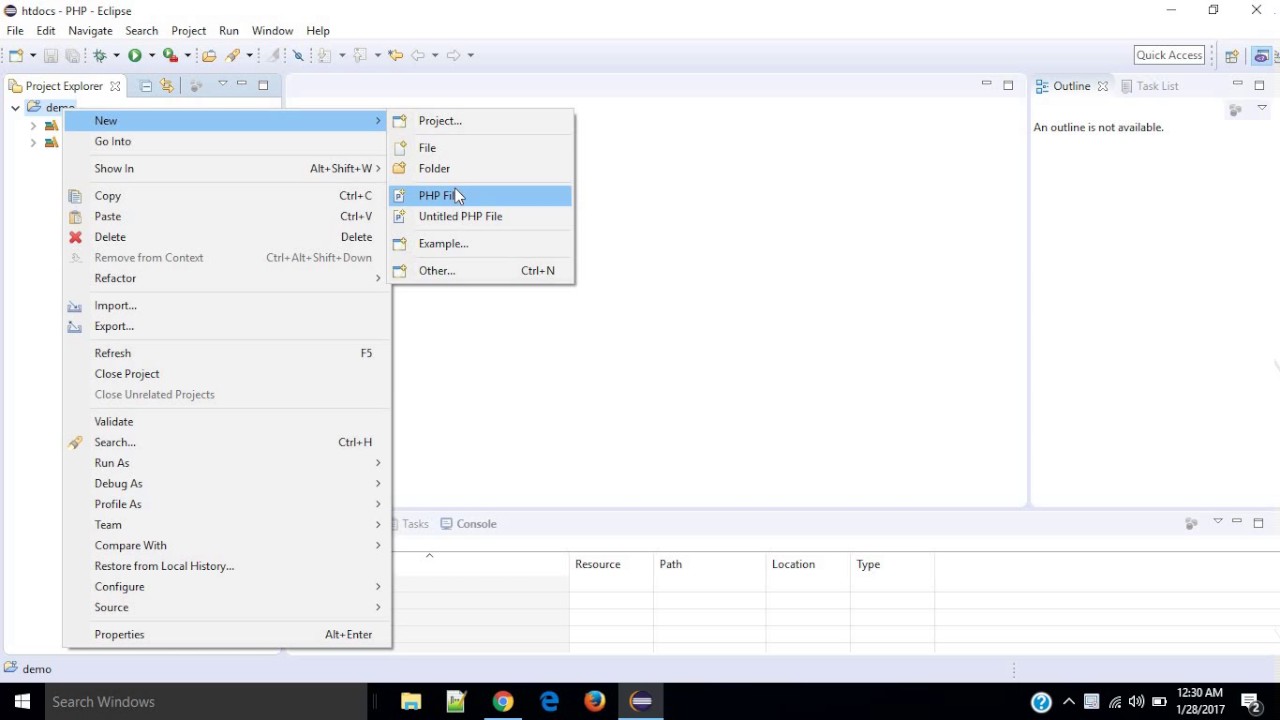1280x720 pixels.
Task: Open the Run dropdown arrow in toolbar
Action: [x=151, y=55]
